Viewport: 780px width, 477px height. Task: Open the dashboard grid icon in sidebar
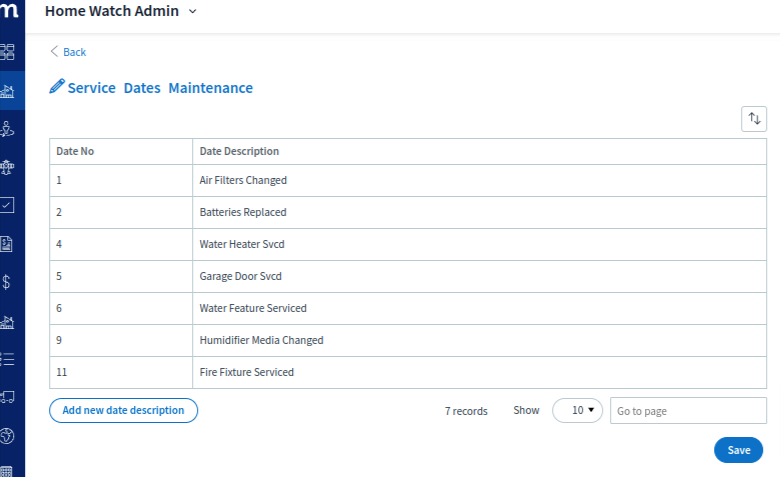[7, 52]
